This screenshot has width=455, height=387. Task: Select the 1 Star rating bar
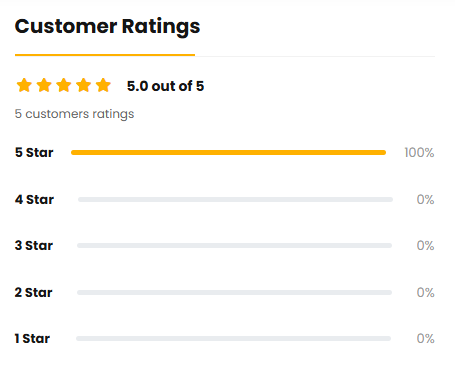[x=233, y=339]
